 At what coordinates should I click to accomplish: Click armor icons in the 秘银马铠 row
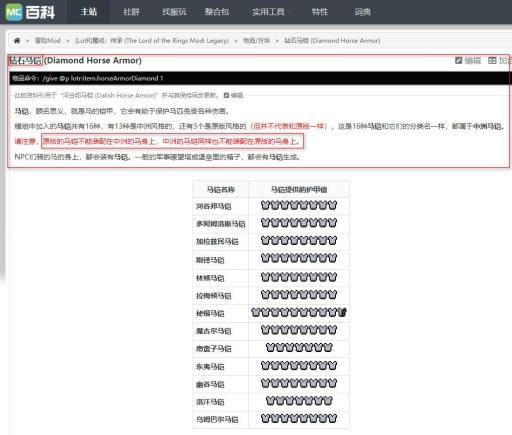click(x=299, y=312)
